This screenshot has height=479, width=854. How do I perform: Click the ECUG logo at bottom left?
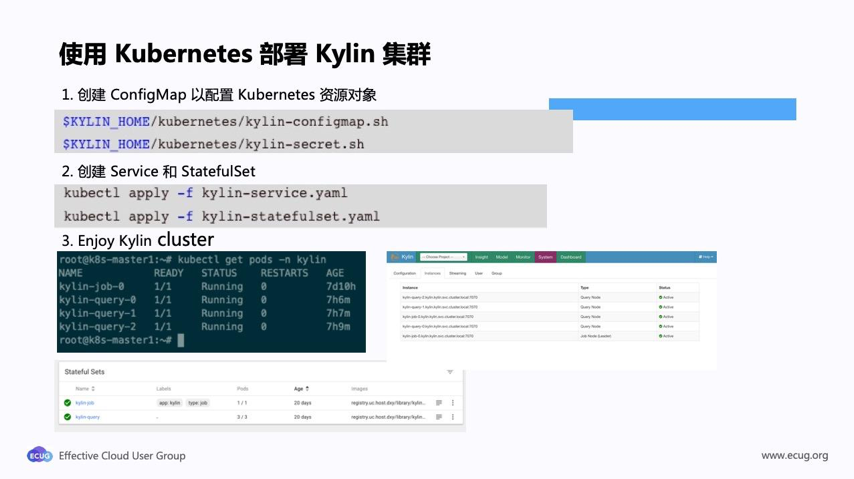click(40, 455)
